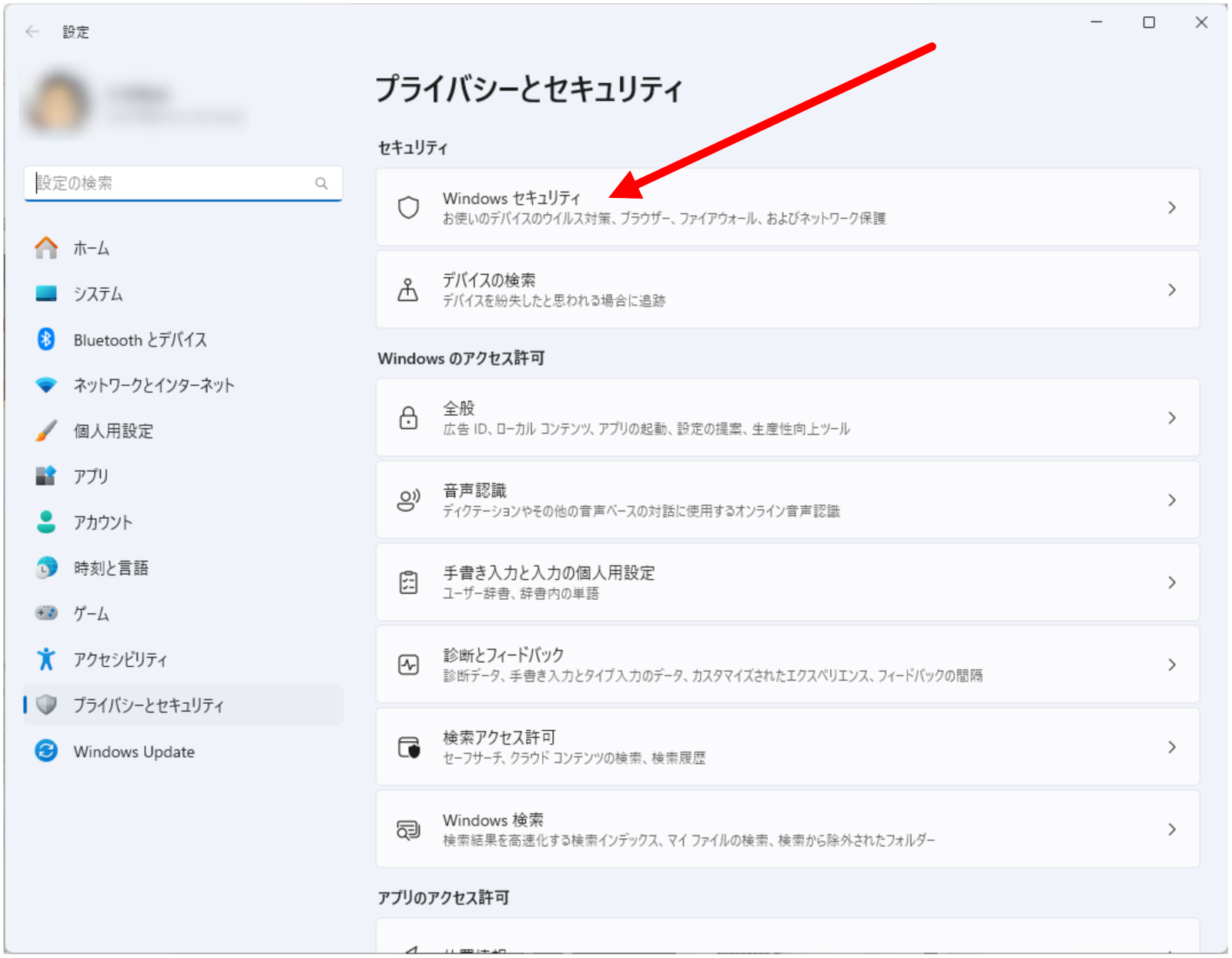This screenshot has width=1232, height=958.
Task: Expand the Windows セキュリティ row chevron
Action: [1171, 208]
